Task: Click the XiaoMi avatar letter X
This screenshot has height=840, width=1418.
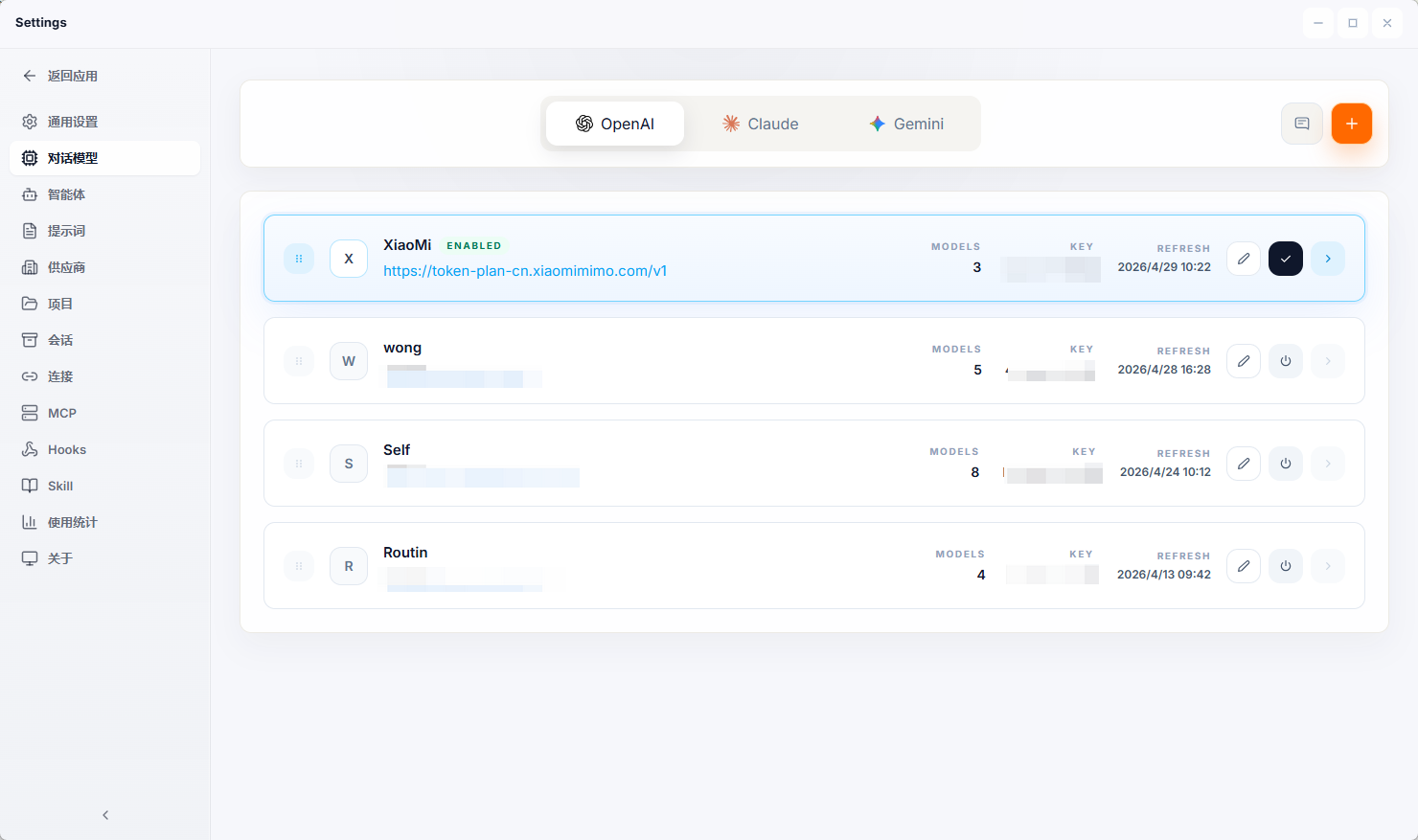Action: point(349,259)
